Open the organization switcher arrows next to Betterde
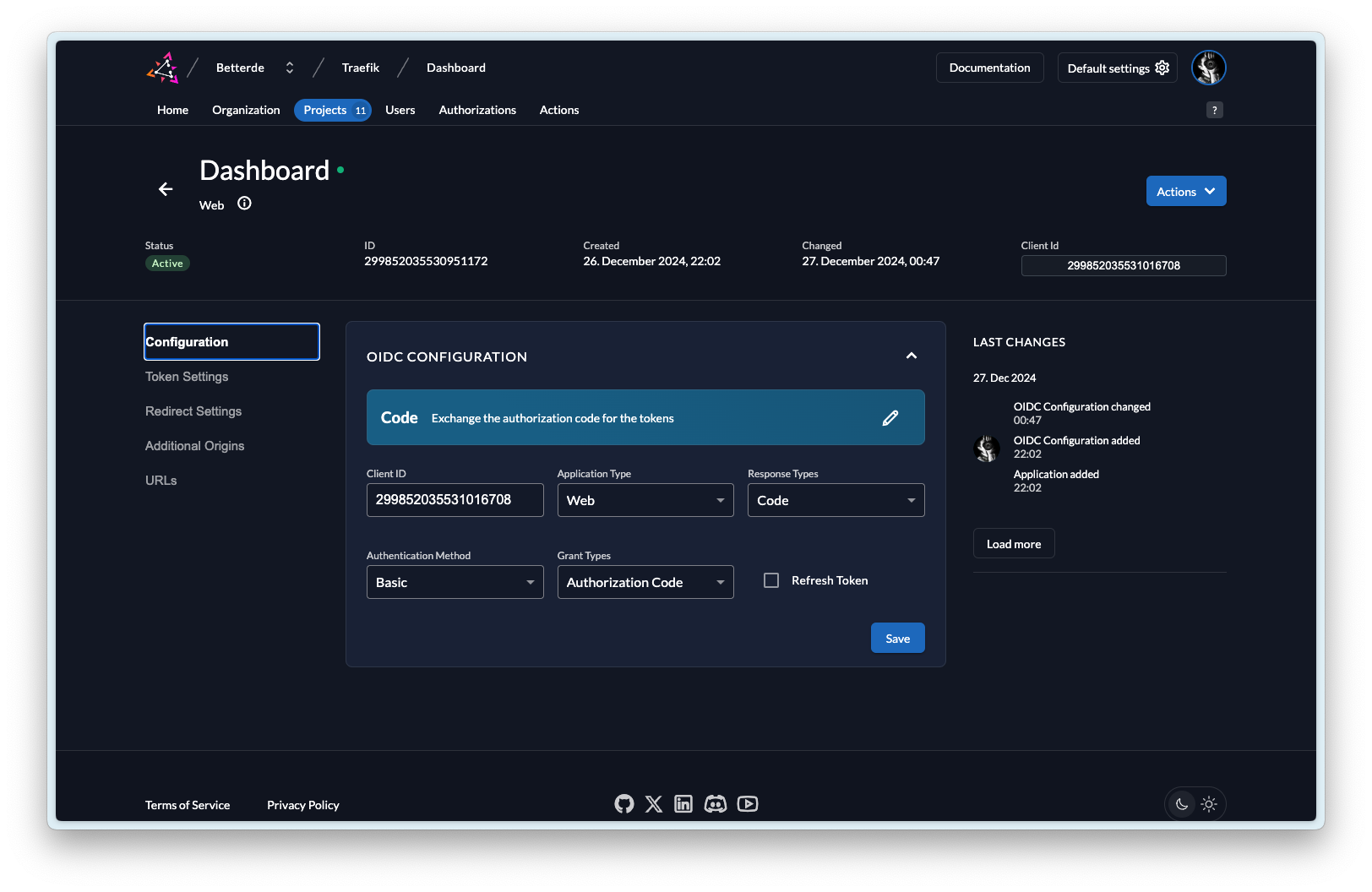The width and height of the screenshot is (1372, 892). (290, 68)
